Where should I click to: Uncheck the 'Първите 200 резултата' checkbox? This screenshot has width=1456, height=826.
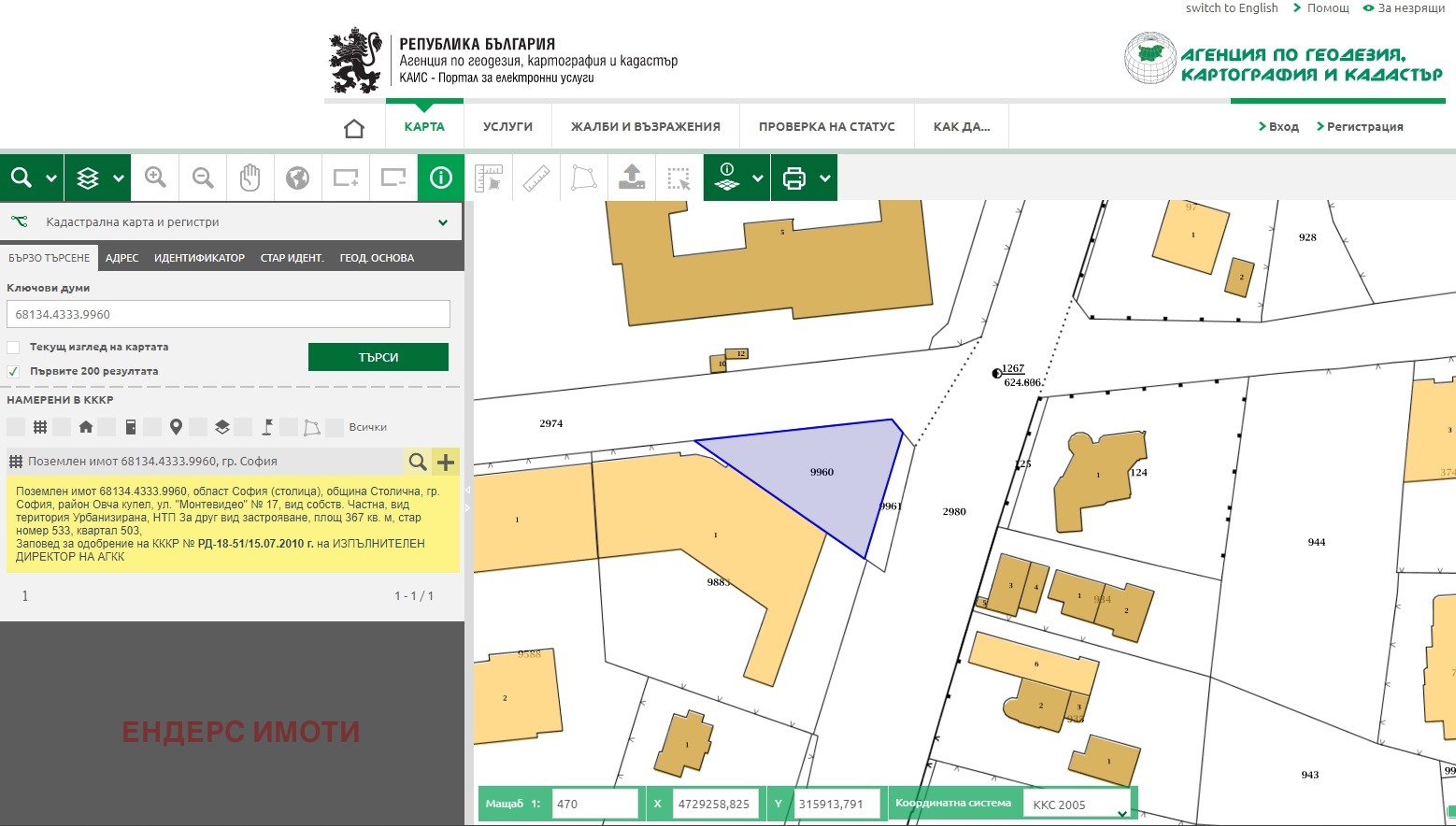[x=14, y=372]
